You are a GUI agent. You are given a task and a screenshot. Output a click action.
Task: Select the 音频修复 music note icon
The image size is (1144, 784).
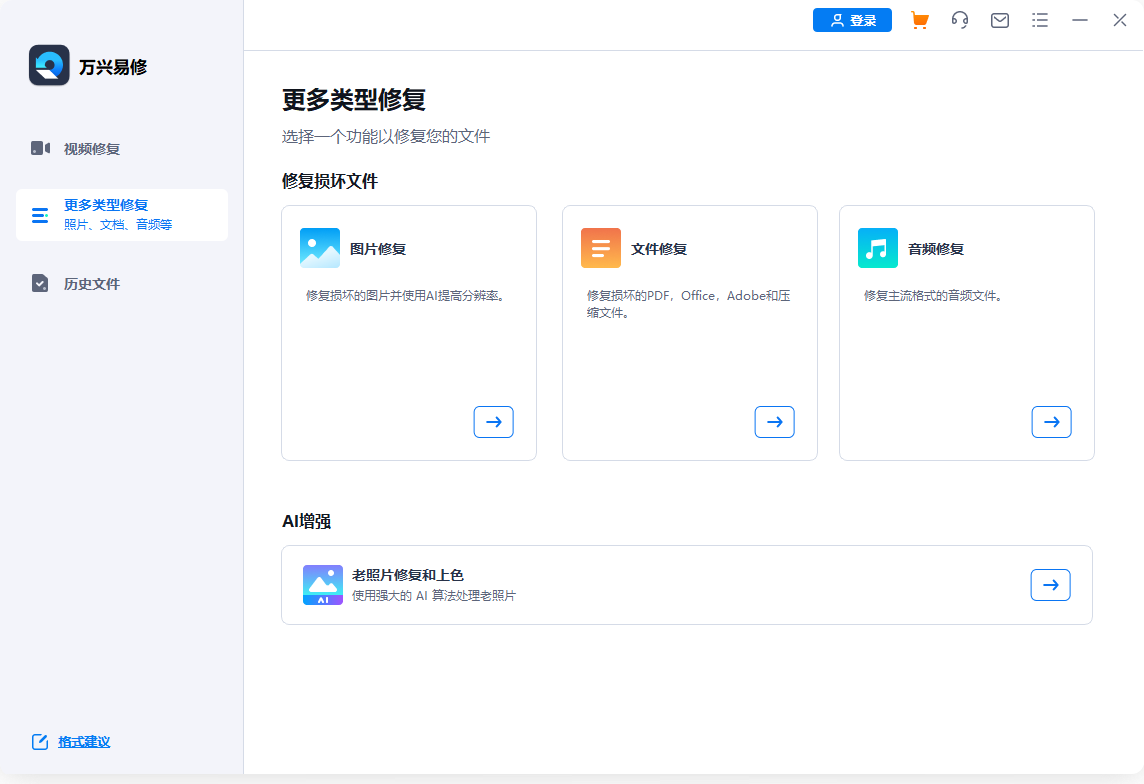[x=877, y=247]
